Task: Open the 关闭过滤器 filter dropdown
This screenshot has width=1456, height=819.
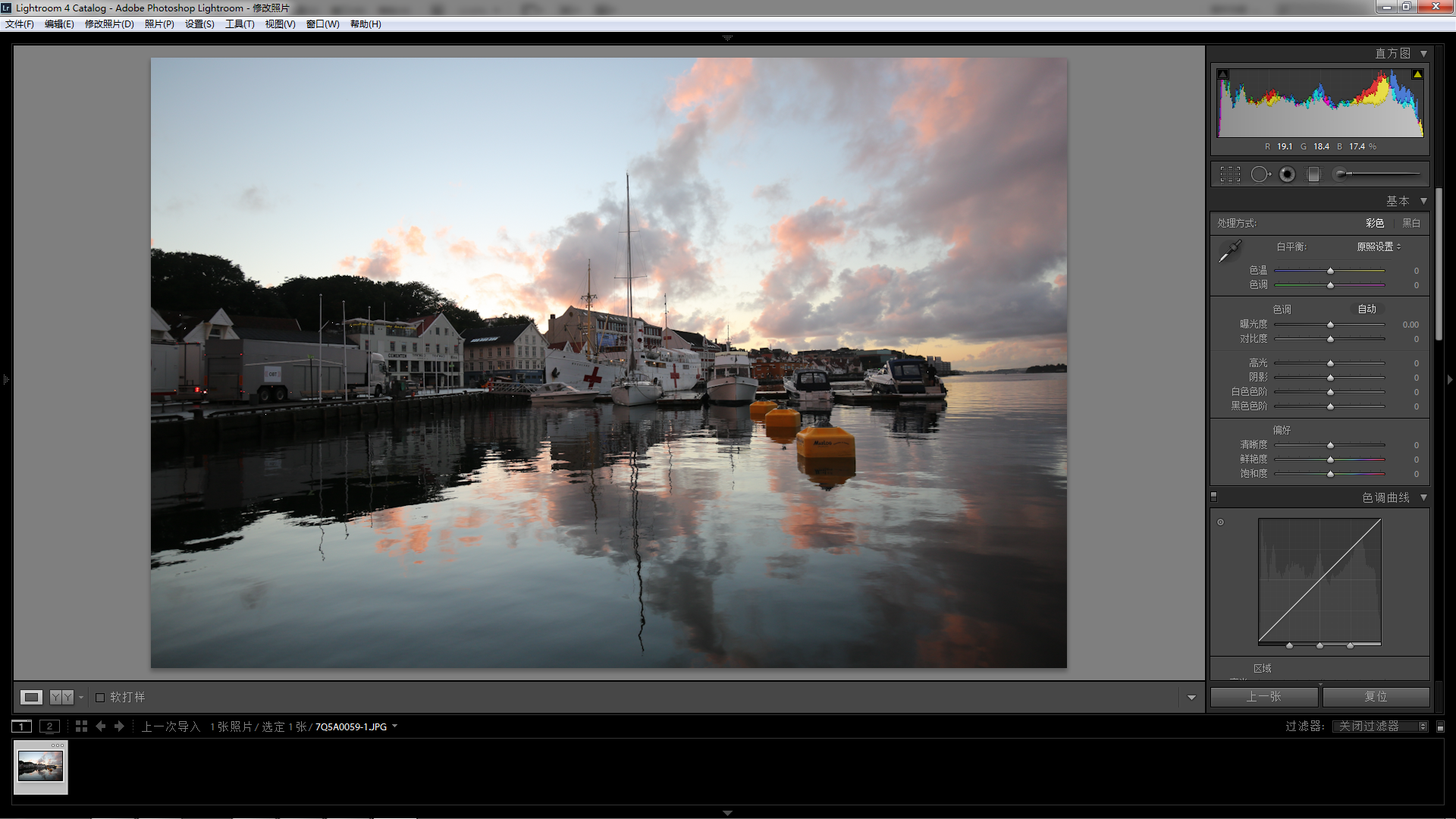Action: (x=1379, y=726)
